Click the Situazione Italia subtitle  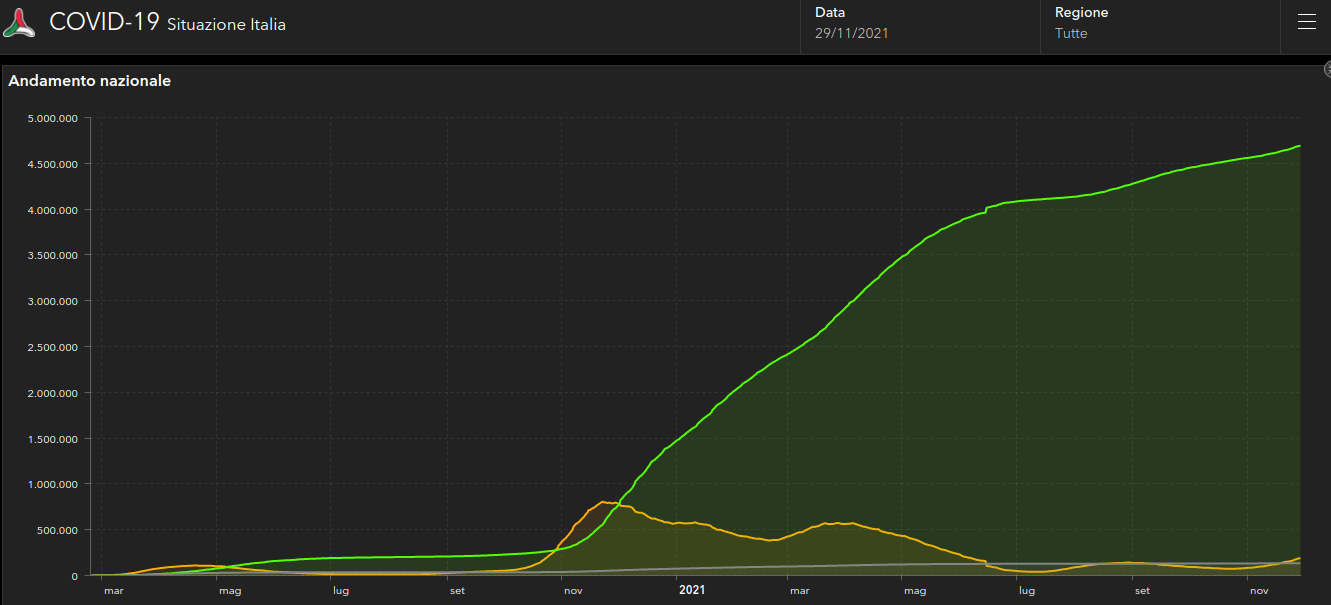(x=226, y=24)
